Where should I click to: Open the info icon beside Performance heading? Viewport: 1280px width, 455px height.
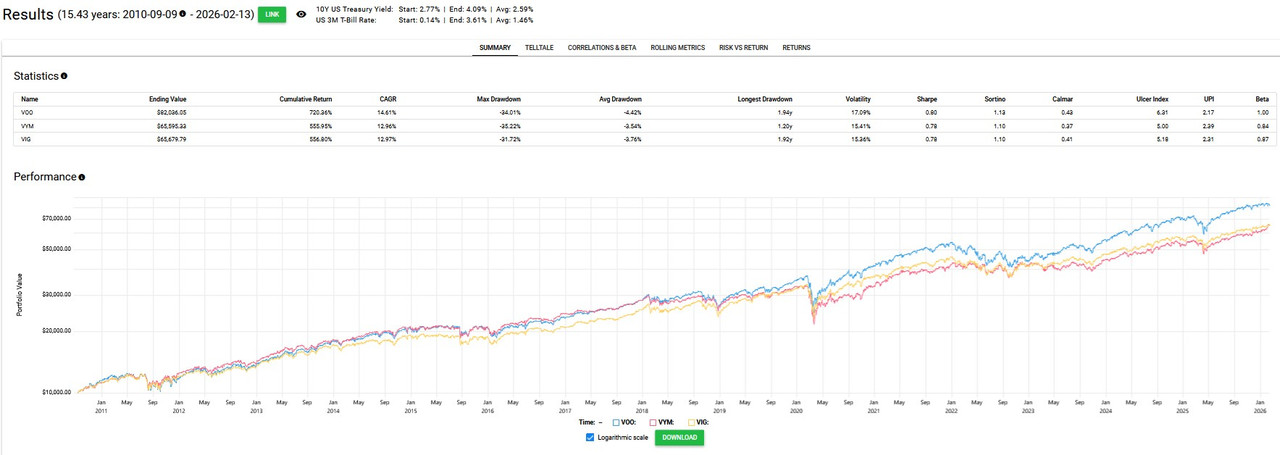tap(82, 177)
